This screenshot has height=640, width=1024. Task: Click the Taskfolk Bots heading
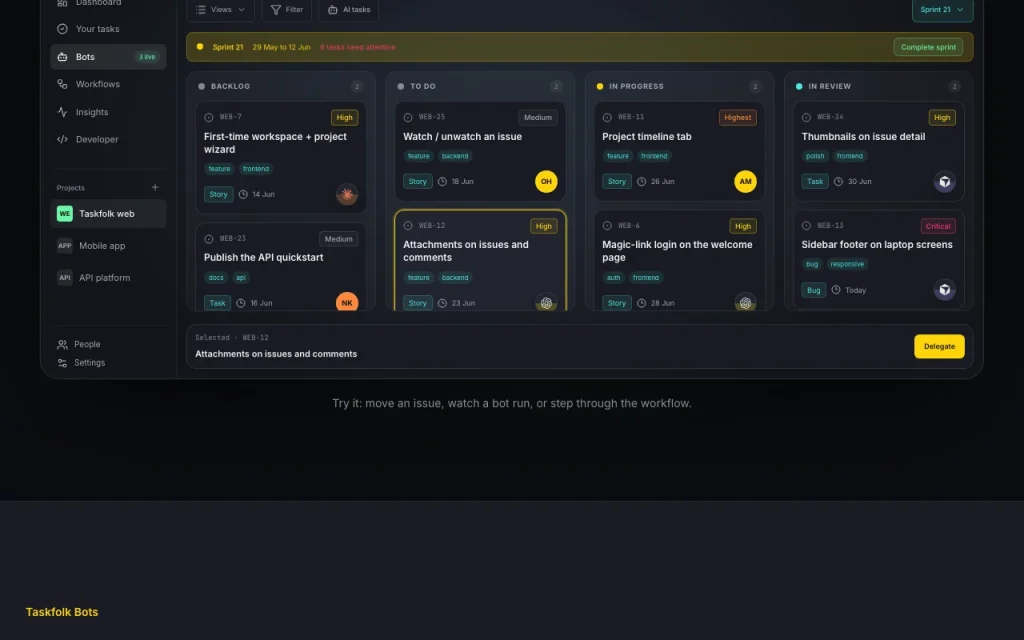click(62, 612)
